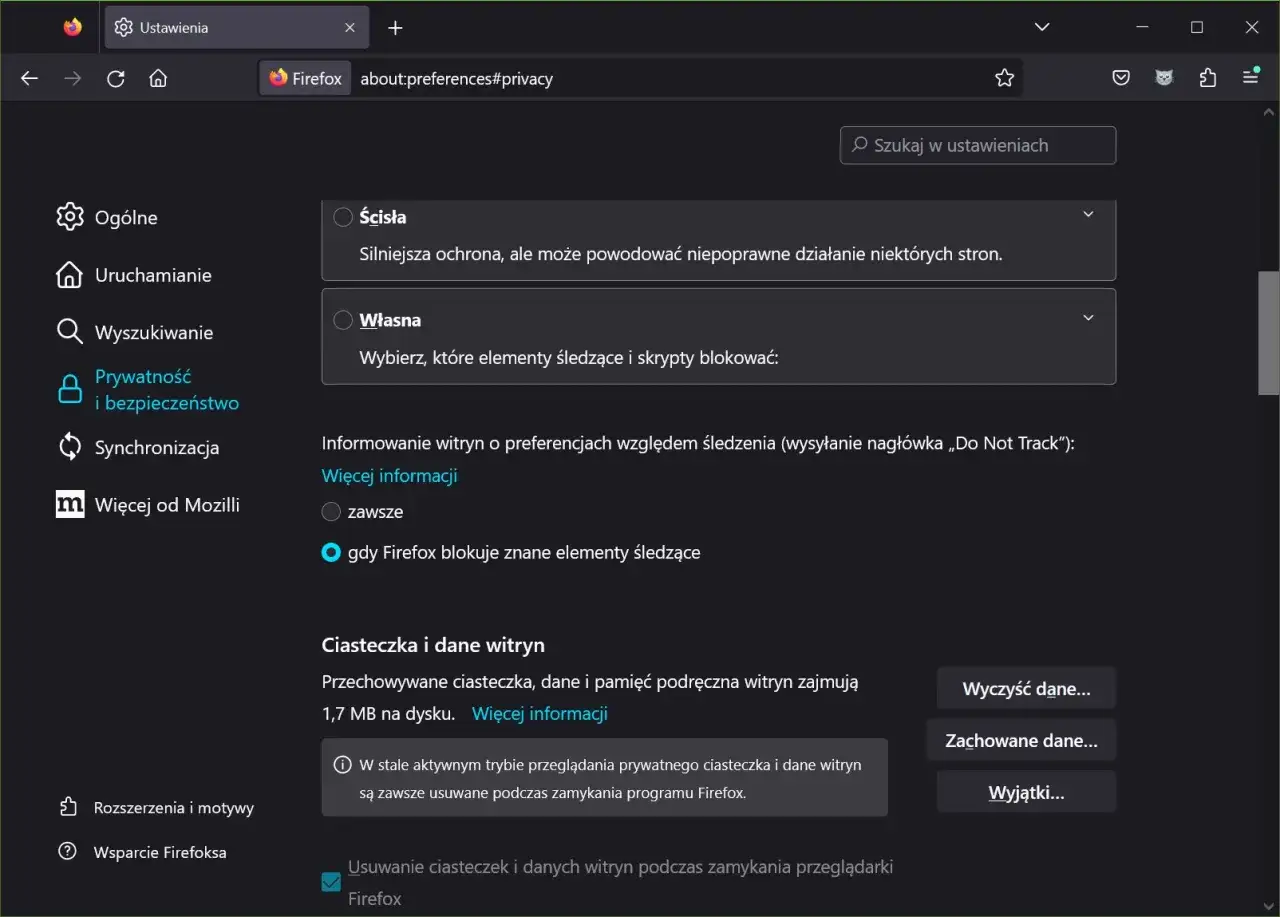
Task: Go to the home page icon
Action: click(x=157, y=78)
